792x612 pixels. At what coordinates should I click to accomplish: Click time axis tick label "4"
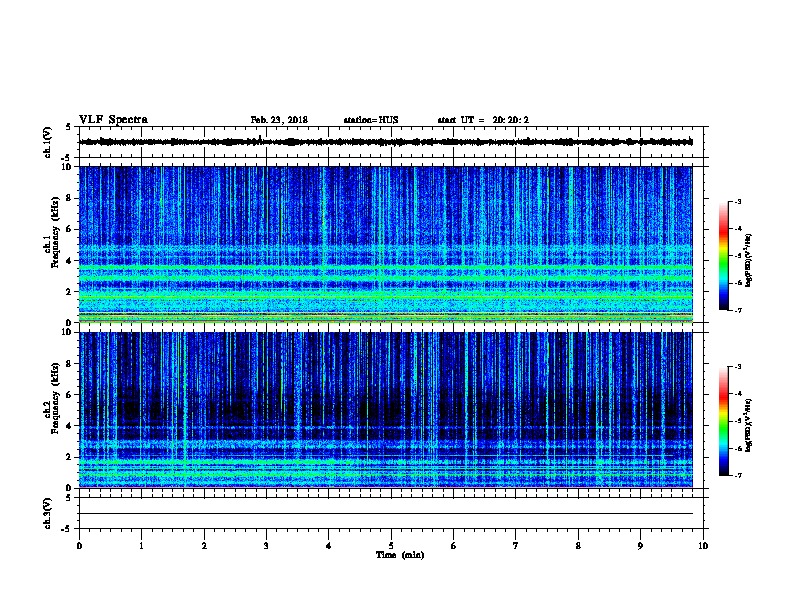coord(329,546)
